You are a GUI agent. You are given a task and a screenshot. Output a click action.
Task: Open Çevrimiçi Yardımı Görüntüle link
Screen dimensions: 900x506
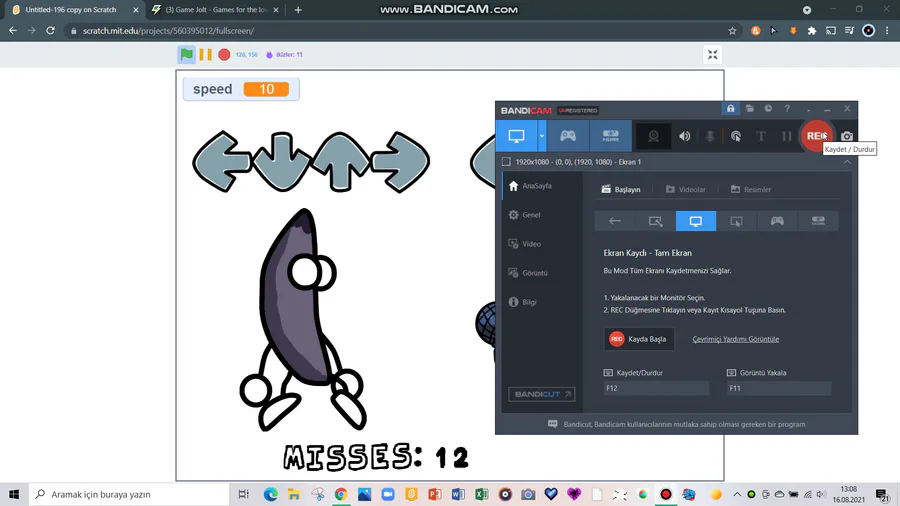(x=735, y=339)
